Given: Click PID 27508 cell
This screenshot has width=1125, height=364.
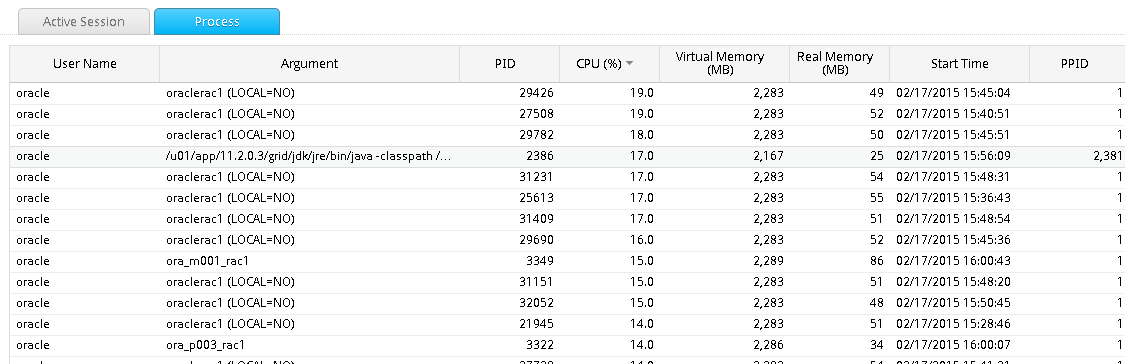Looking at the screenshot, I should tap(509, 113).
